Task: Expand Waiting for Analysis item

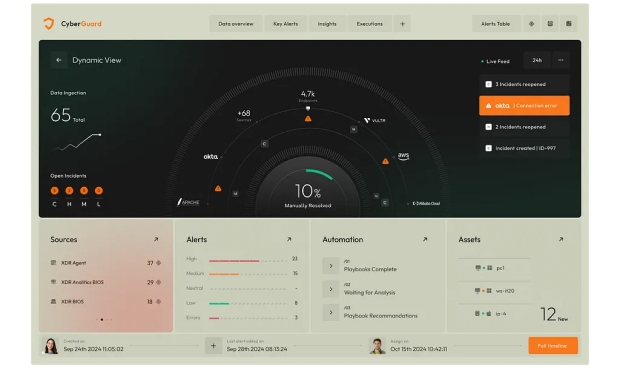Action: pyautogui.click(x=331, y=289)
